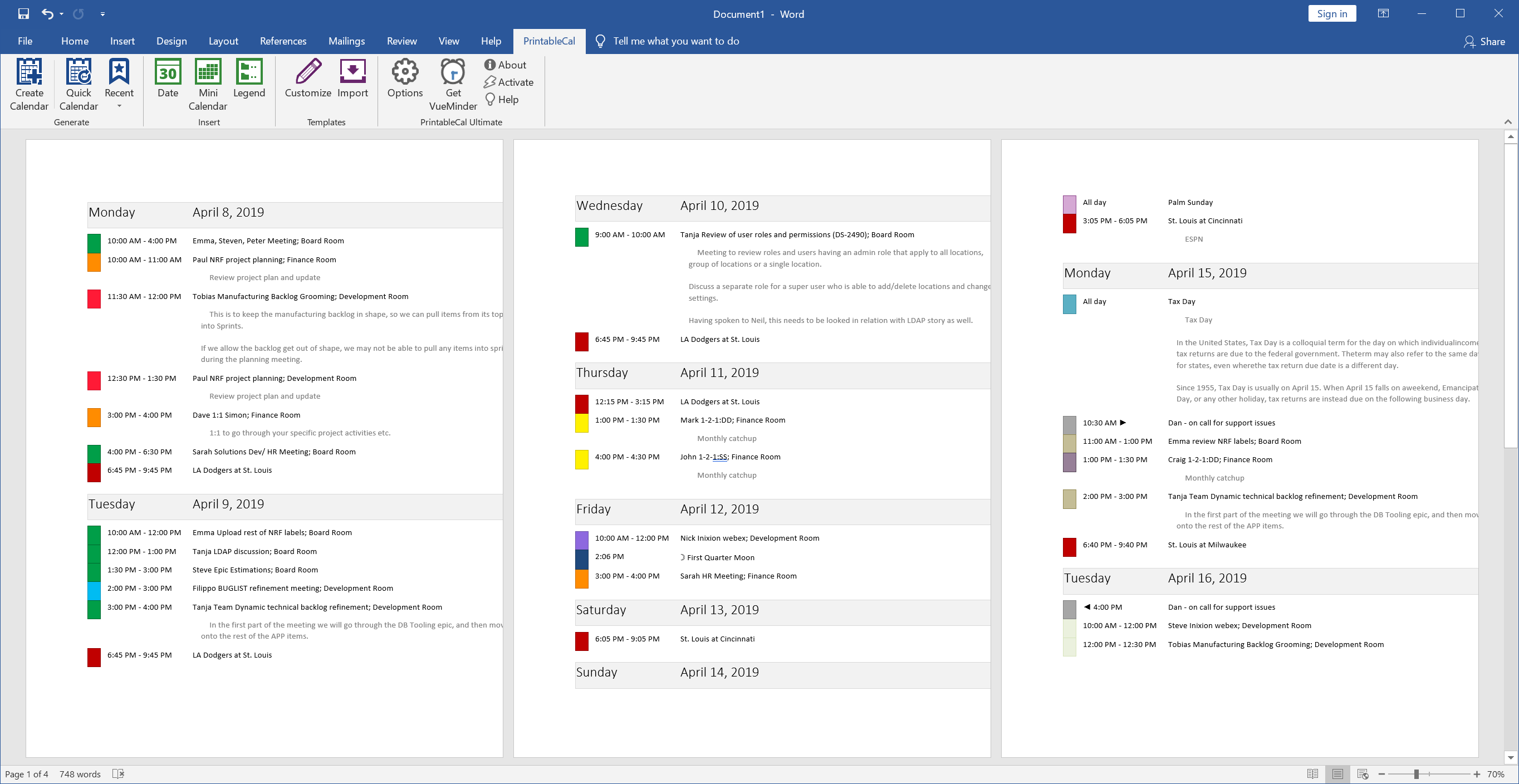Insert a Date using the Date icon
This screenshot has height=784, width=1519.
(x=168, y=72)
